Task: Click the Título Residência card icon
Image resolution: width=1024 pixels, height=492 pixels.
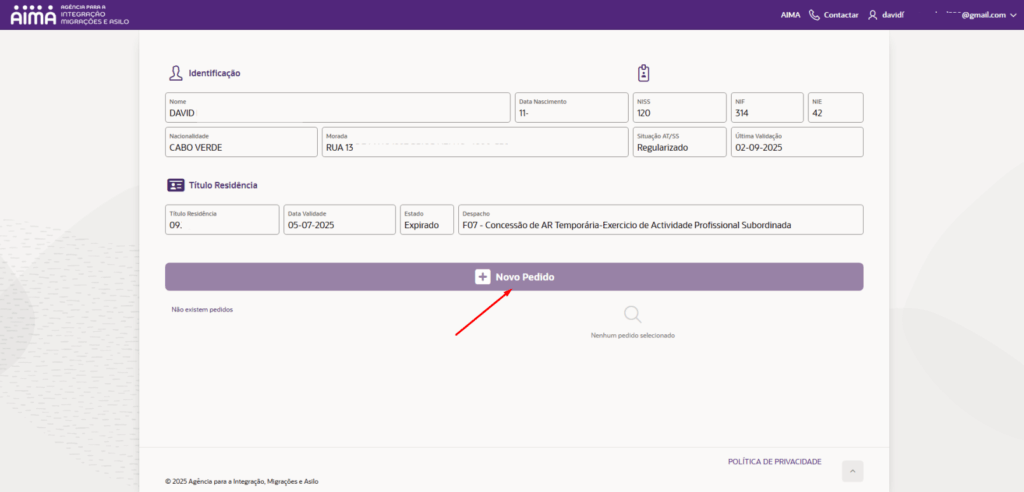Action: coord(176,185)
